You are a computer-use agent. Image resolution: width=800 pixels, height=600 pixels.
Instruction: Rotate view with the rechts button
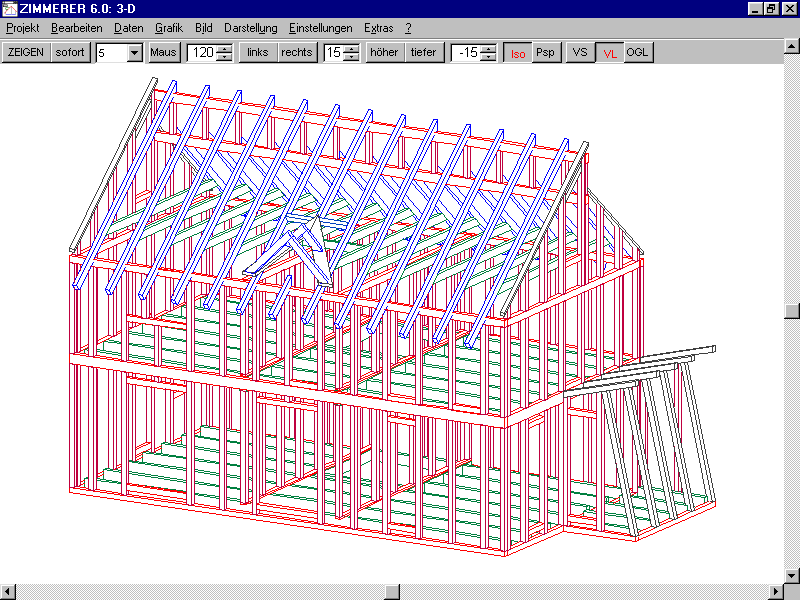297,53
